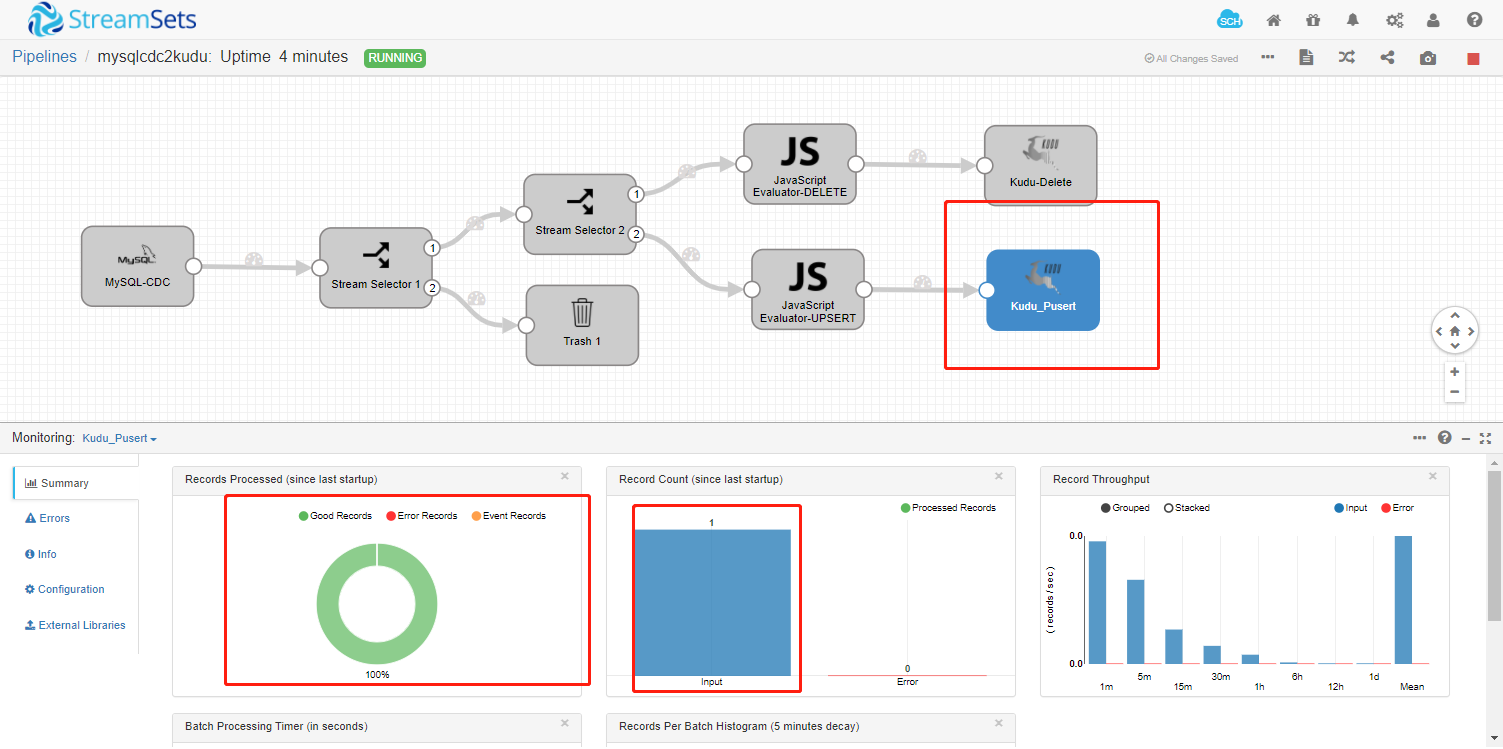Viewport: 1503px width, 749px height.
Task: Maximize the monitoring panel
Action: pos(1486,438)
